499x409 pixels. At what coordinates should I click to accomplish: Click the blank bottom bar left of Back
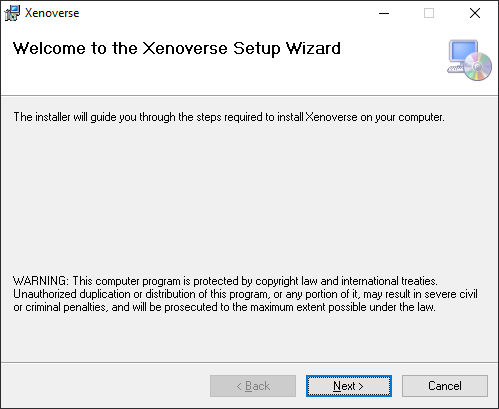[x=105, y=386]
